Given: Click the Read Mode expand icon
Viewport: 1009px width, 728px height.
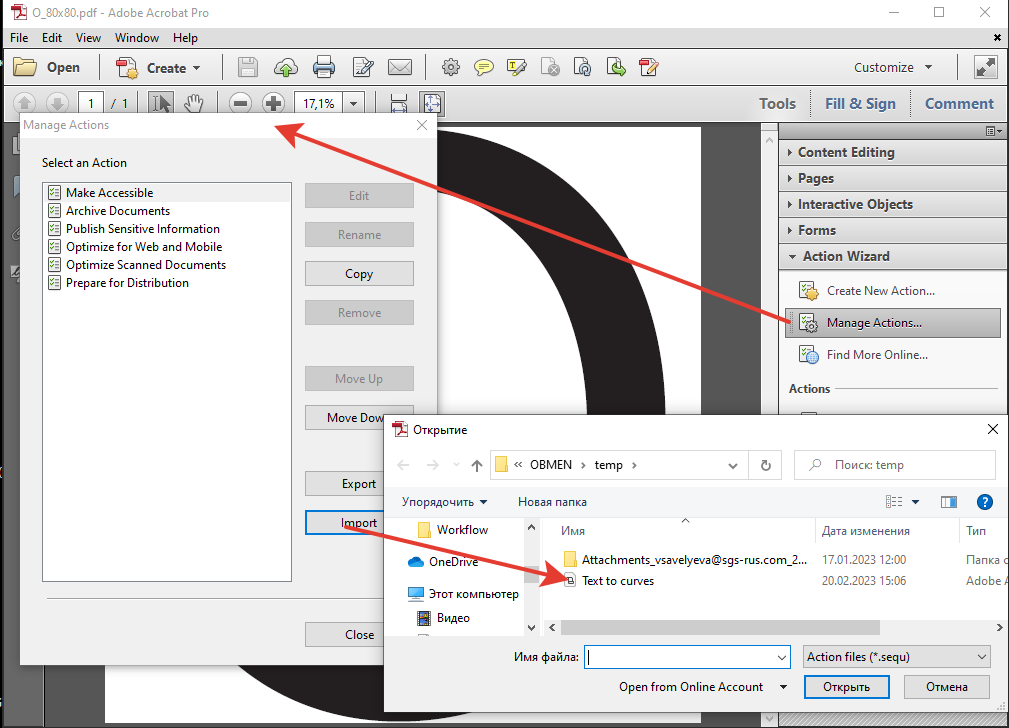Looking at the screenshot, I should tap(985, 67).
